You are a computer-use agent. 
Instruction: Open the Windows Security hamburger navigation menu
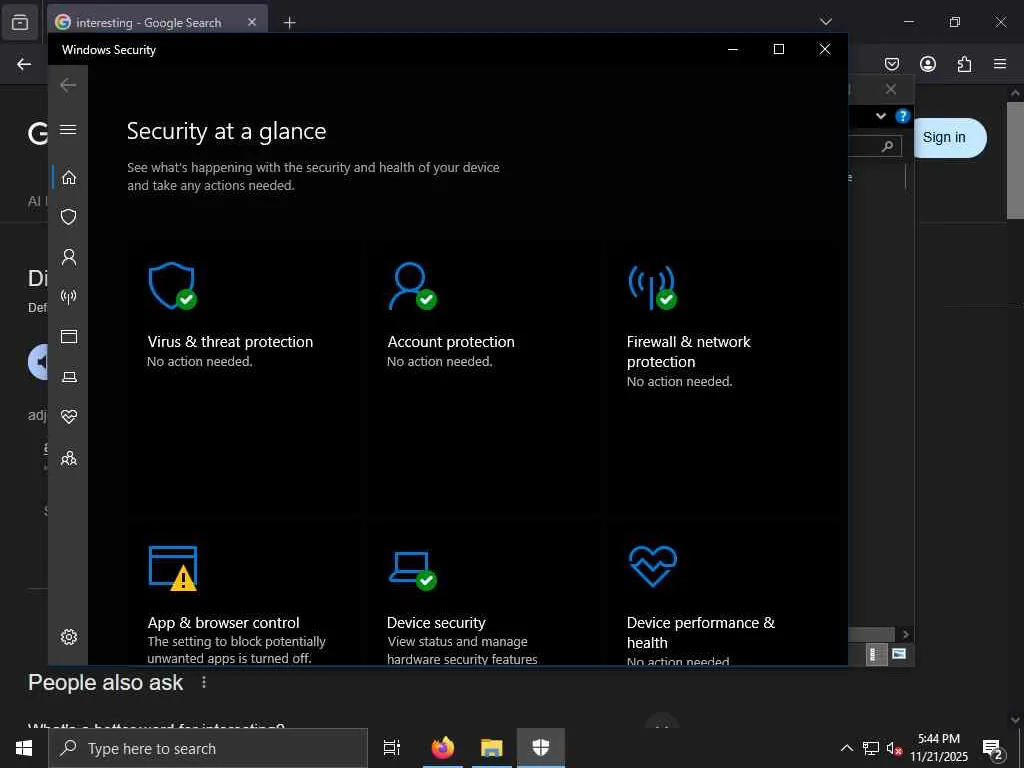point(68,129)
